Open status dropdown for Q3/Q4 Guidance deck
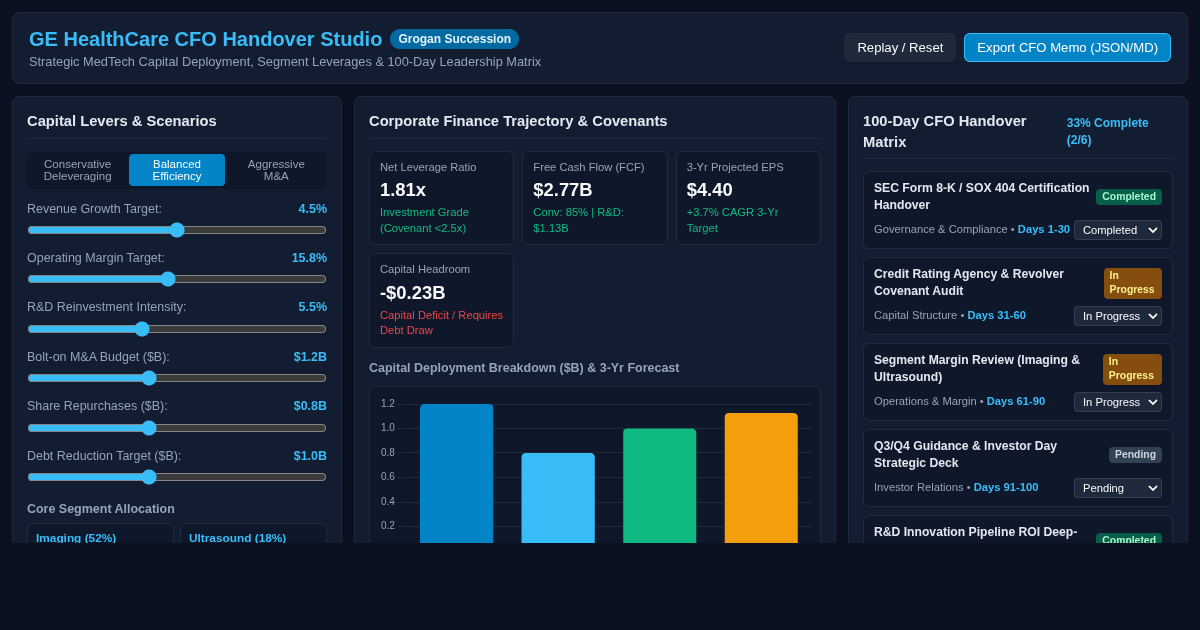The image size is (1200, 630). (1118, 488)
